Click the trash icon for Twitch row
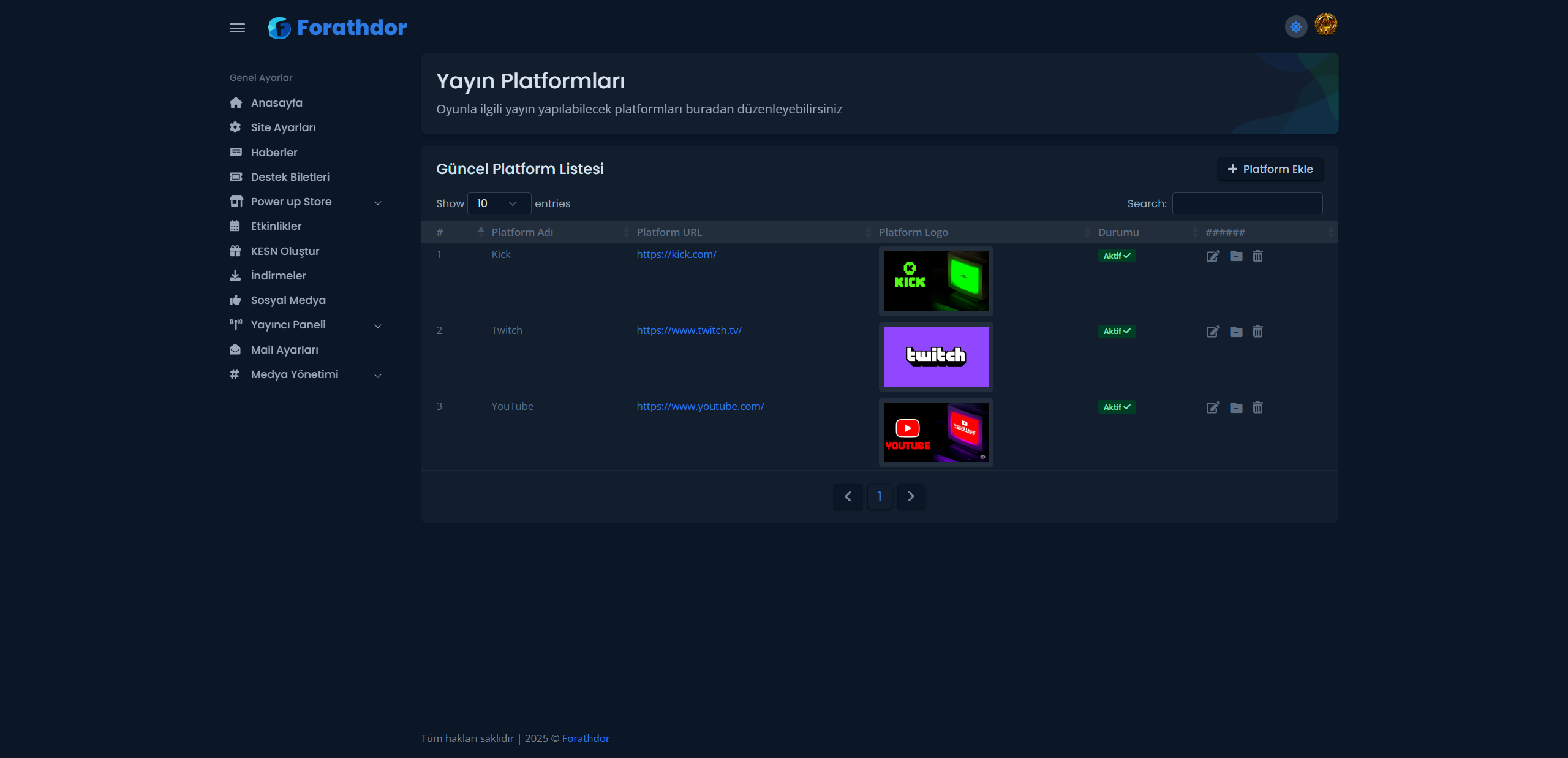 pyautogui.click(x=1257, y=332)
